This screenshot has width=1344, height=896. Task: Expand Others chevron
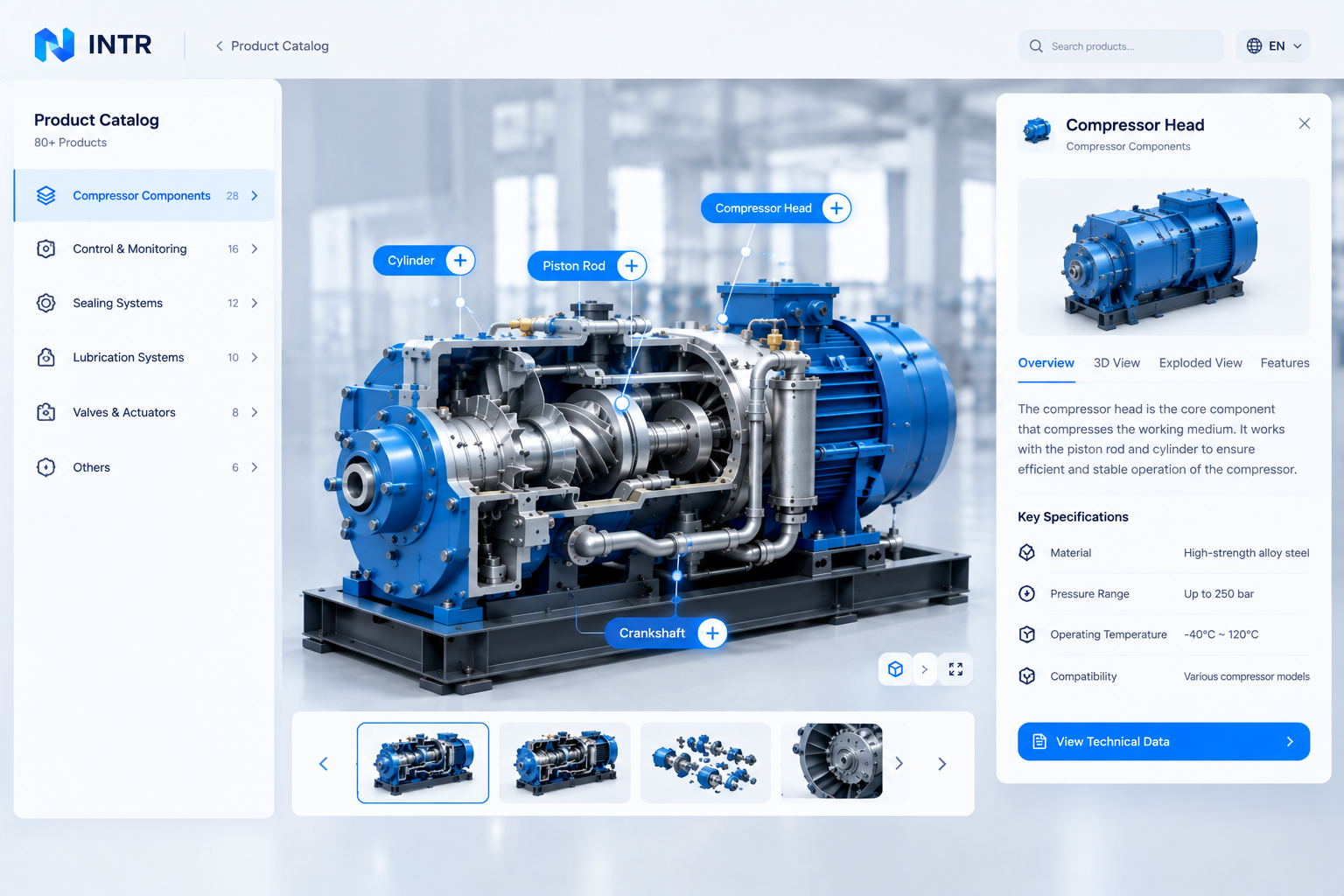click(255, 467)
